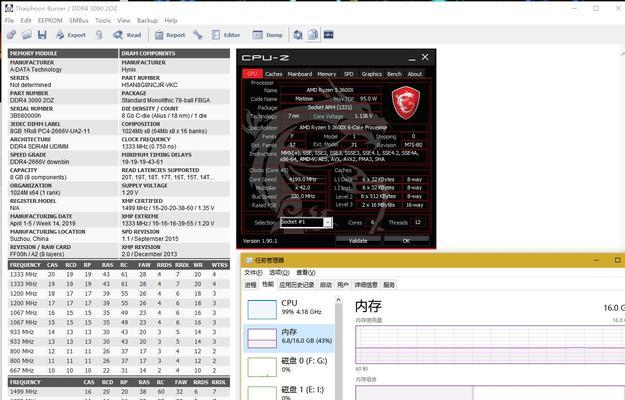This screenshot has height=400, width=625.
Task: Select the 磁盘 0 (F: G:) item
Action: pyautogui.click(x=289, y=365)
